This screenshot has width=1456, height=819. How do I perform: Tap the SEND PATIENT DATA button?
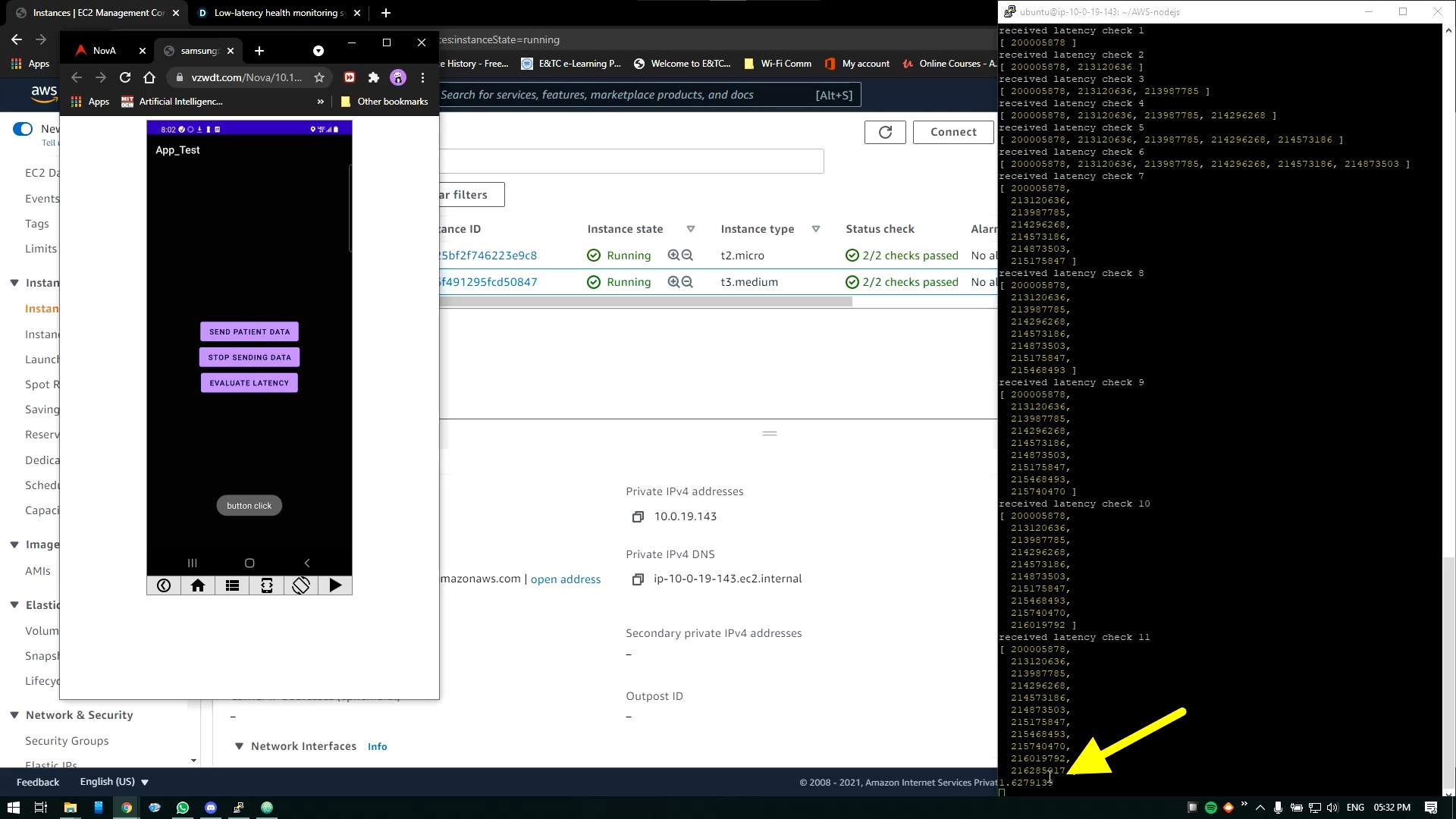coord(249,331)
